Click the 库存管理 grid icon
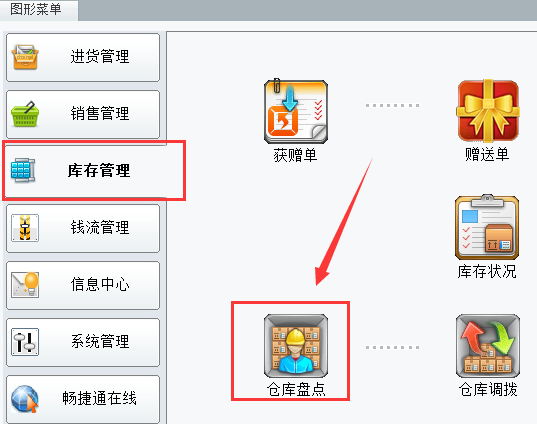Screen dimensions: 537x424 (x=23, y=170)
